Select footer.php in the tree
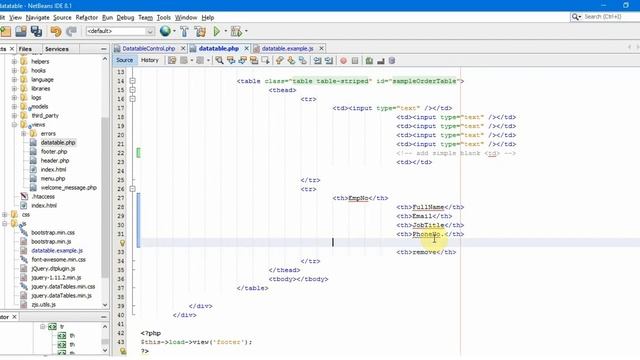This screenshot has height=360, width=640. (x=54, y=151)
